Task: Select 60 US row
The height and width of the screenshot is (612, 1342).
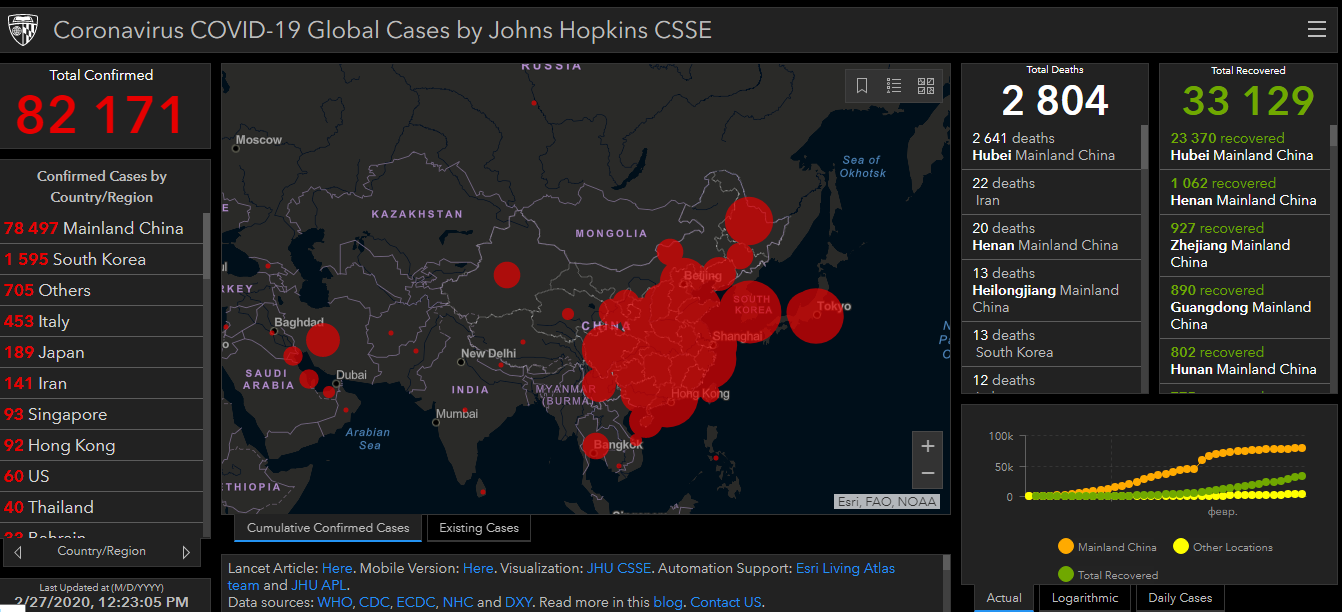Action: (101, 476)
